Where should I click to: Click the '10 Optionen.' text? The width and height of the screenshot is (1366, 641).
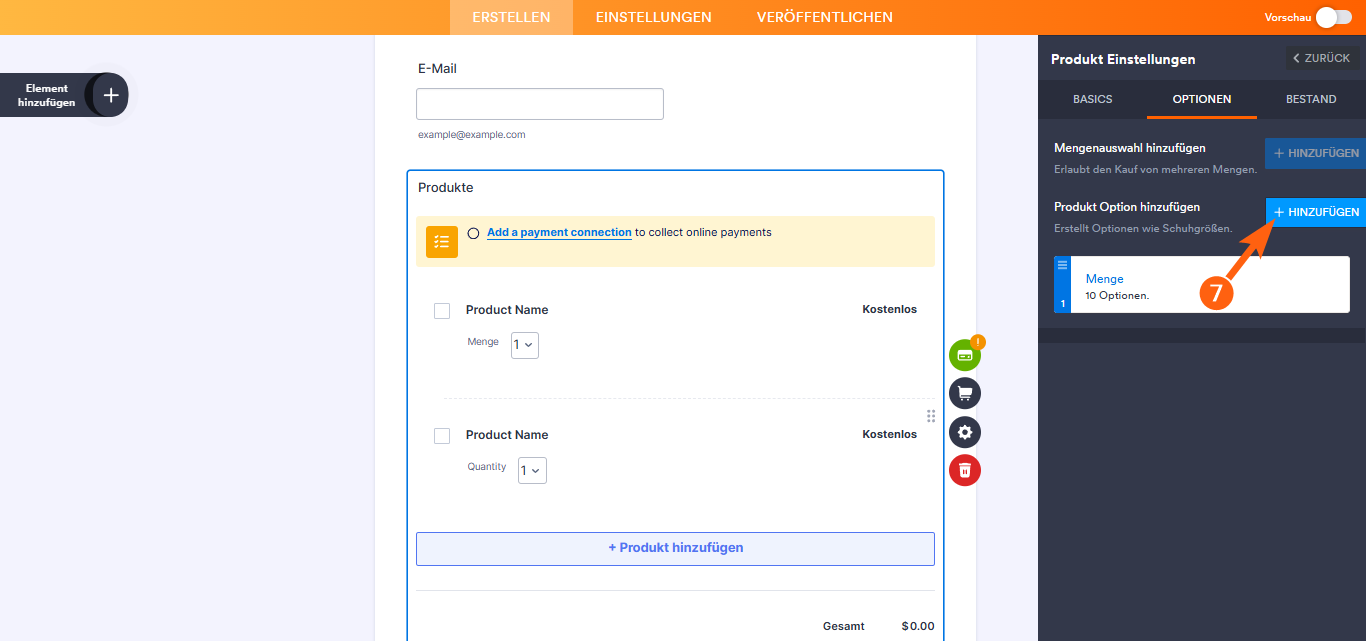point(1117,296)
